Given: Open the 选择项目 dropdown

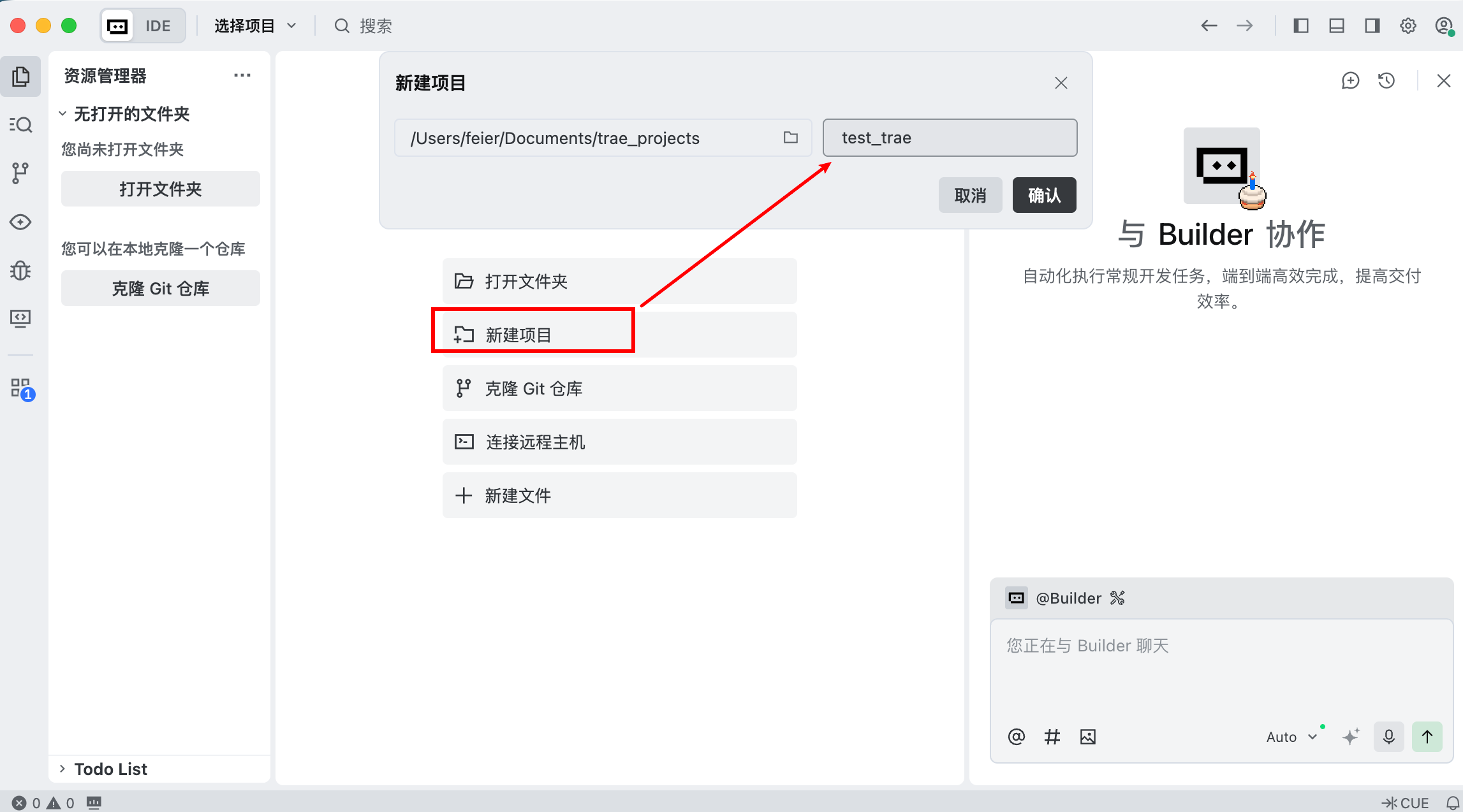Looking at the screenshot, I should (255, 26).
